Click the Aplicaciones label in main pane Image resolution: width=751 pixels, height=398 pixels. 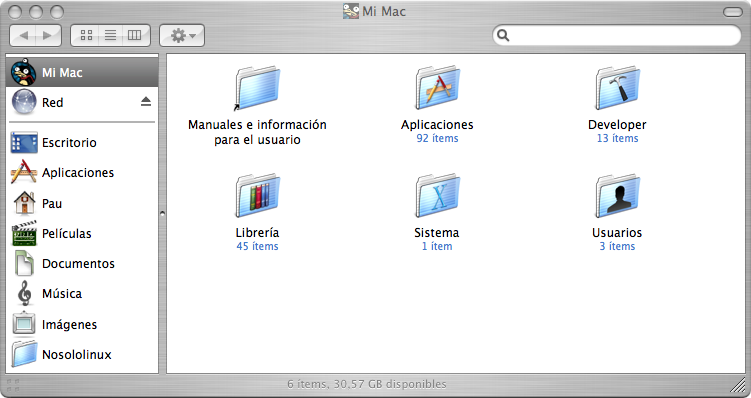[x=437, y=125]
